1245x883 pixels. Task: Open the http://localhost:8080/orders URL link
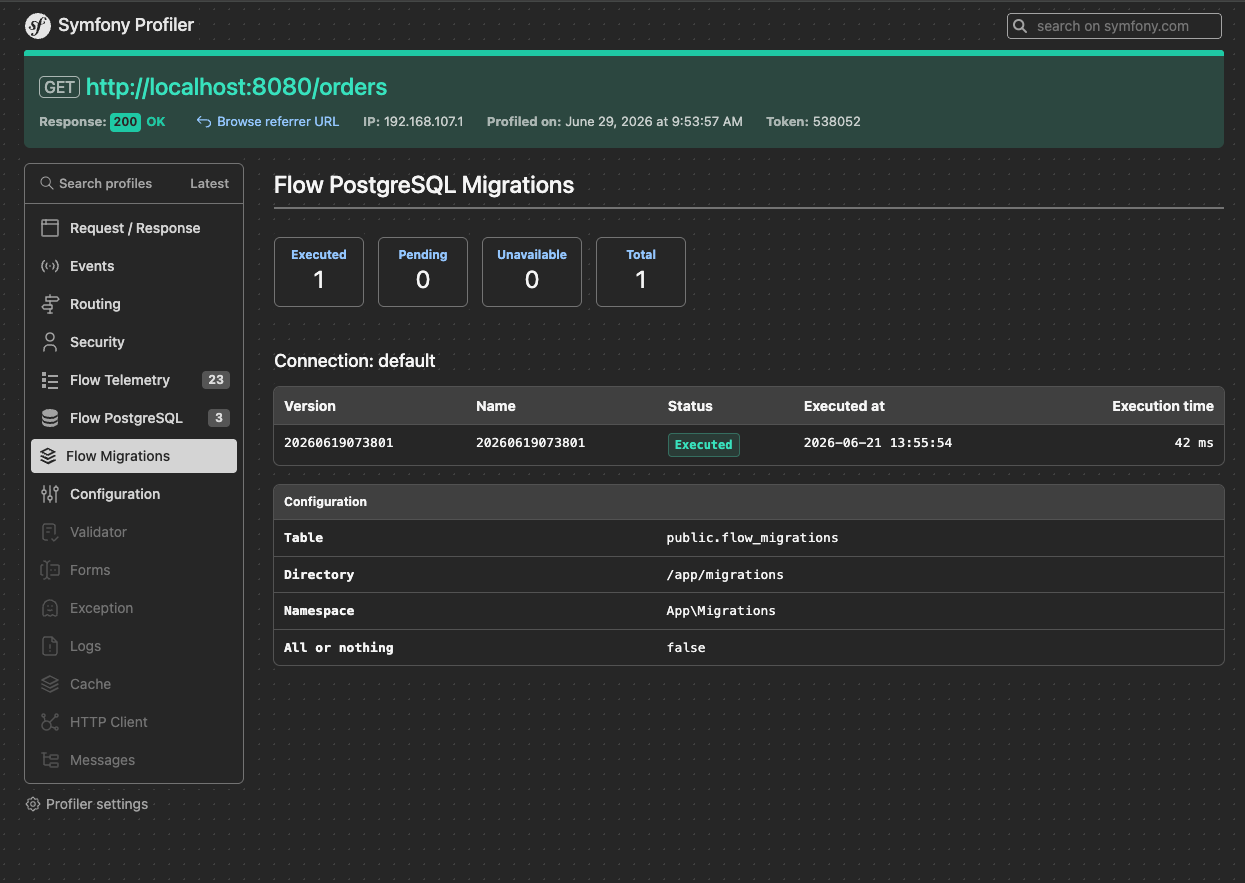coord(236,87)
